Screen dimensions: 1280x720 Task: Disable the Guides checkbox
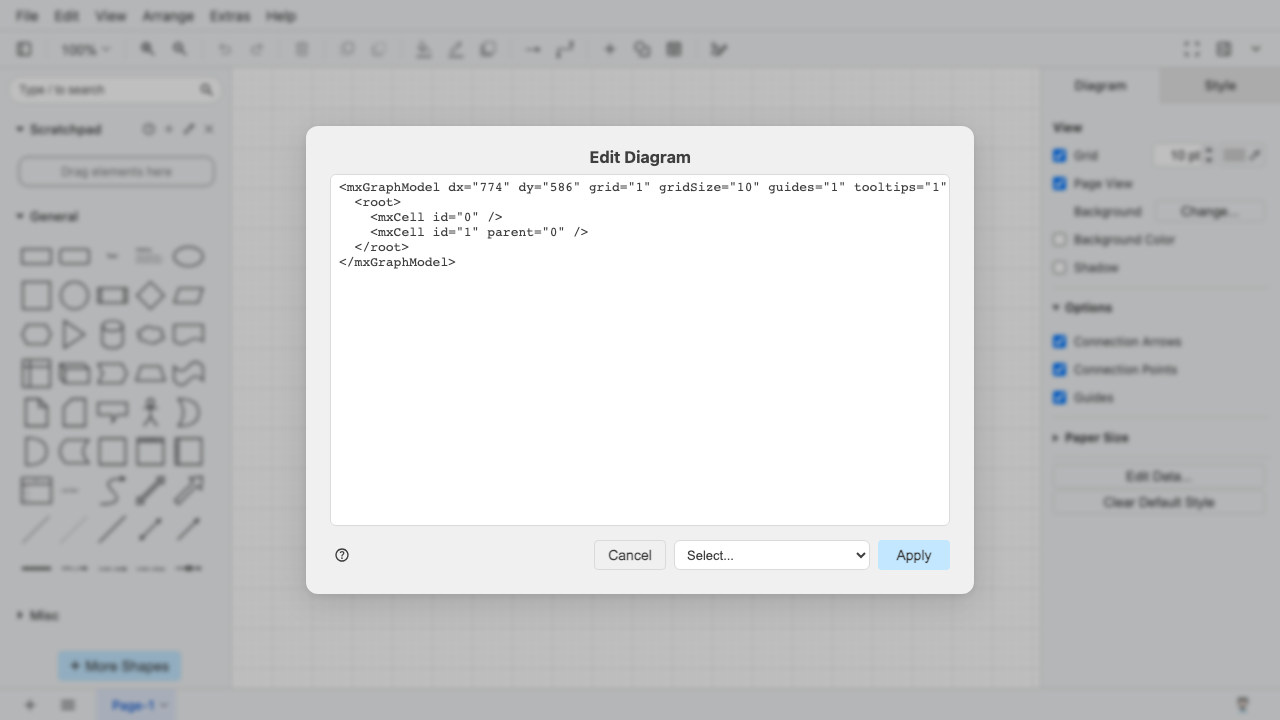click(x=1060, y=398)
